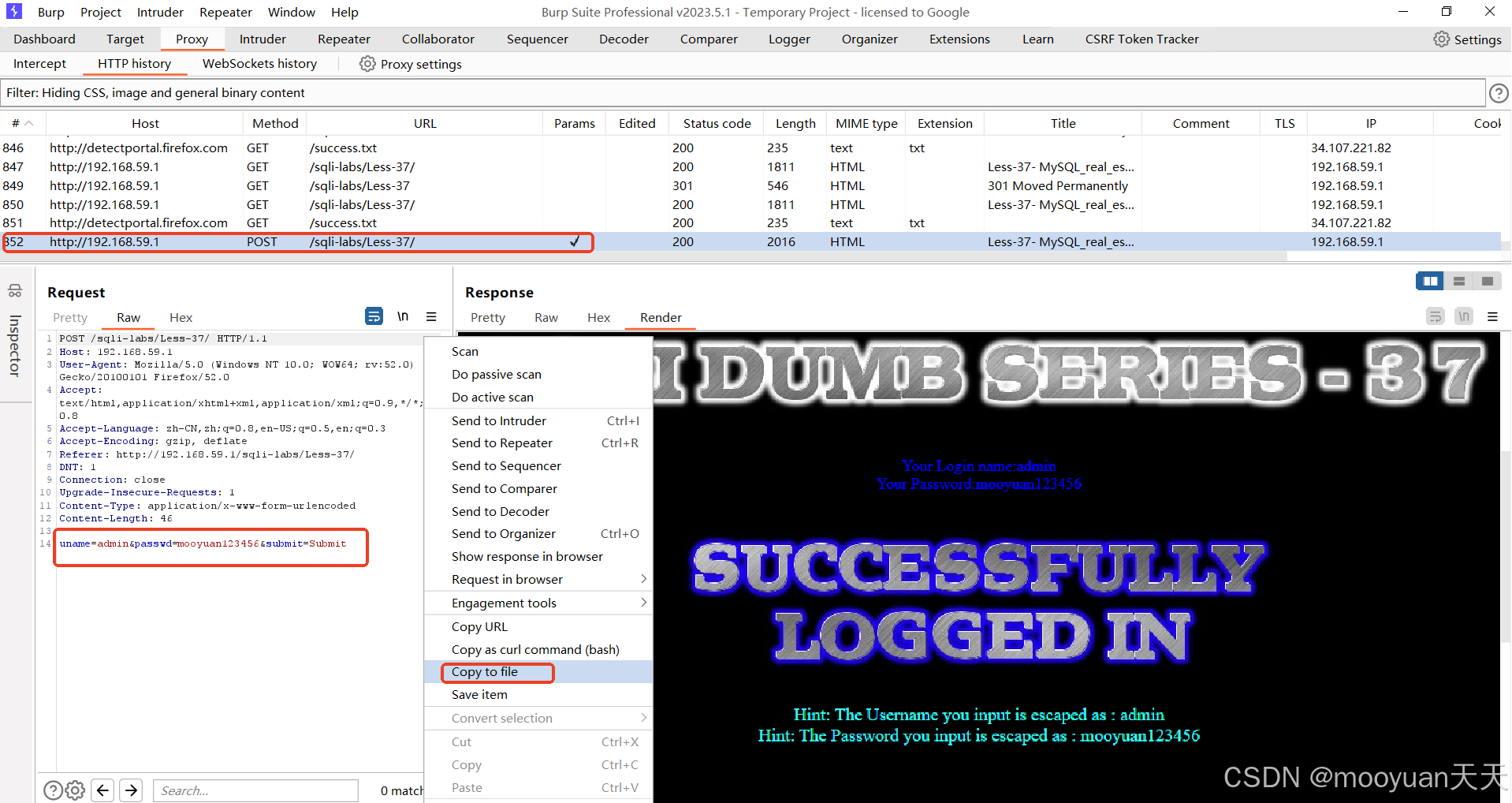Open the Burp menu
The width and height of the screenshot is (1512, 803).
(x=51, y=12)
